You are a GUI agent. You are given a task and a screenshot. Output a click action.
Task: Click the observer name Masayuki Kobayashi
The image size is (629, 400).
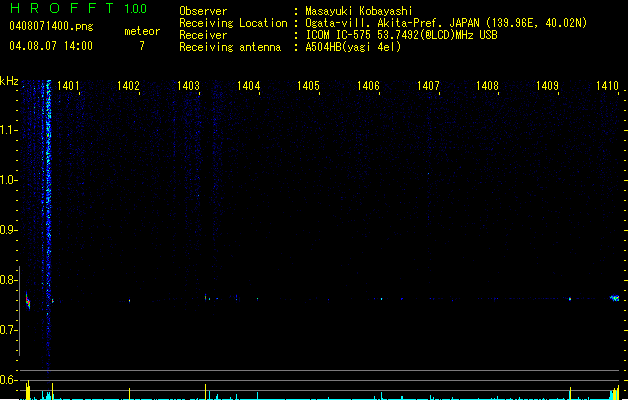359,11
